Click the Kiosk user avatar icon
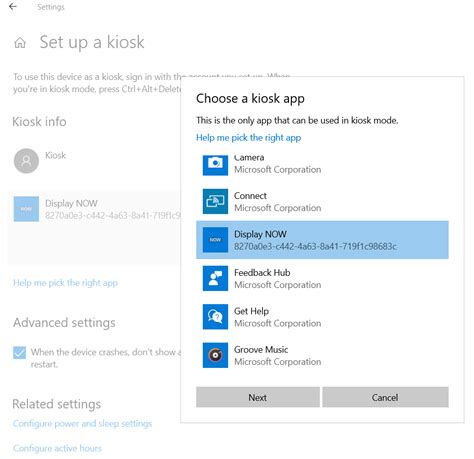The height and width of the screenshot is (459, 474). pos(26,161)
